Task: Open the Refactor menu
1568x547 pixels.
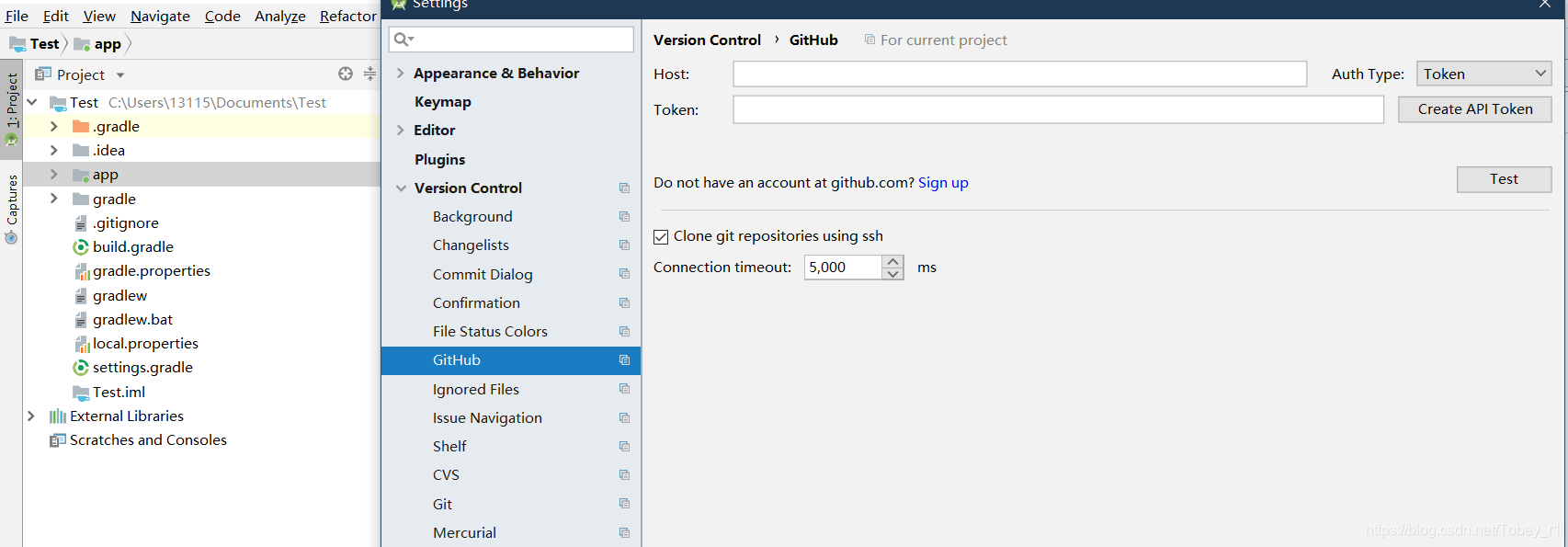Action: point(347,16)
